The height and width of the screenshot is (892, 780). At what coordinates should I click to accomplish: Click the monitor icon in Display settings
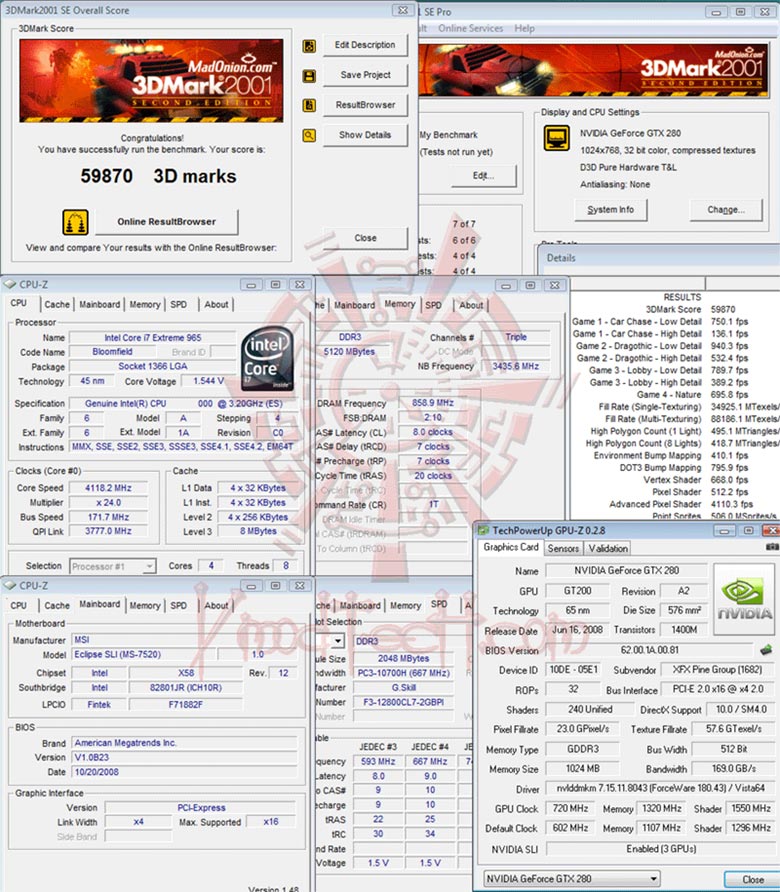(556, 138)
